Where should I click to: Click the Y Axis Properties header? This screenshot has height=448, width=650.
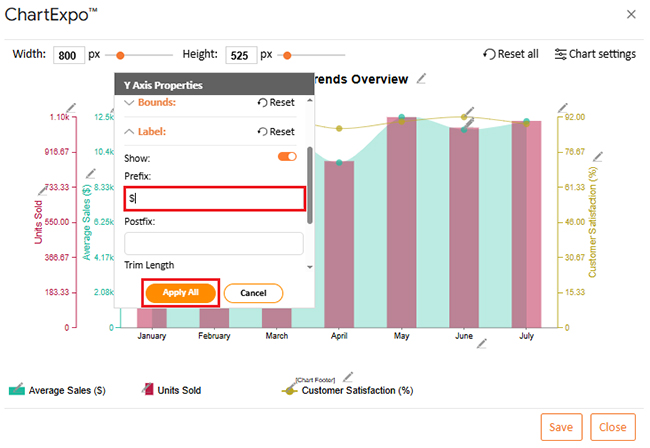(x=214, y=85)
